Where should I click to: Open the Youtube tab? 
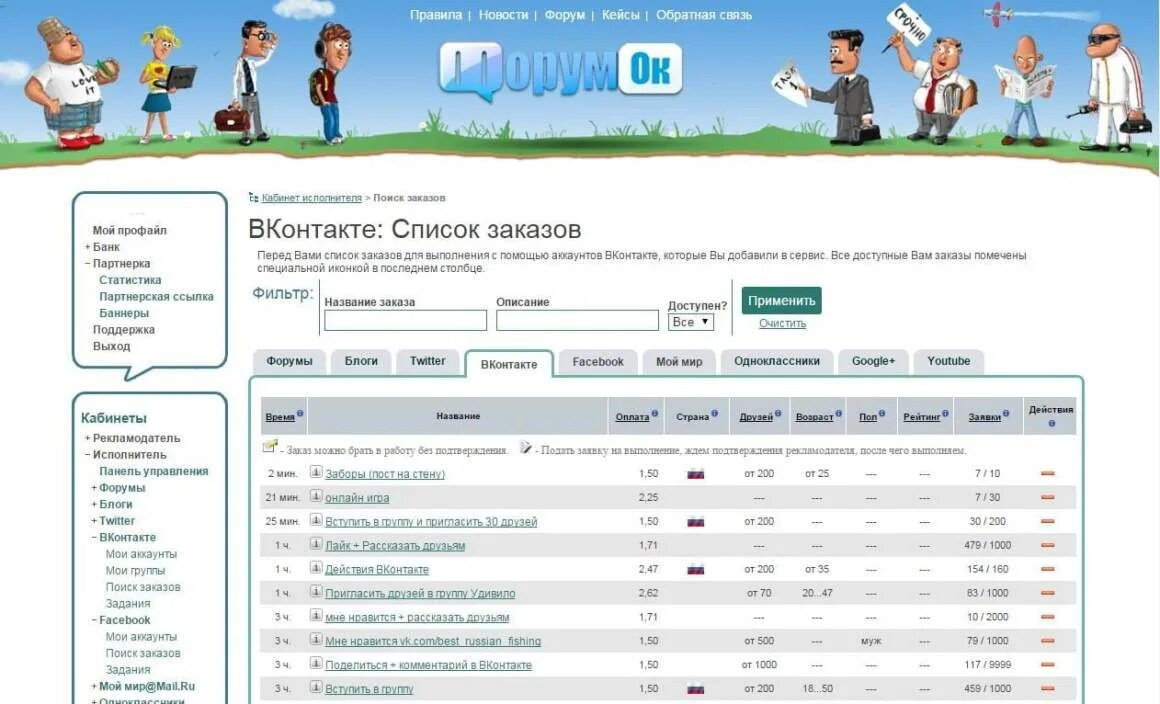(x=948, y=361)
